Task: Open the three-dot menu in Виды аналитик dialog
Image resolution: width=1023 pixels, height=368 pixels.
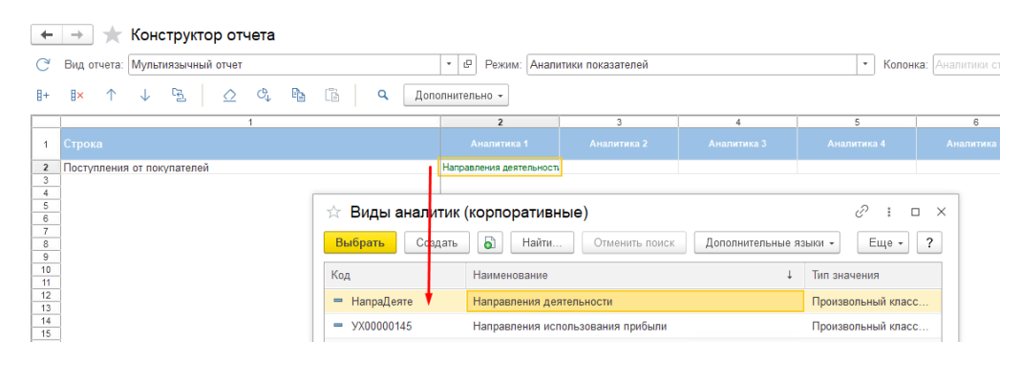Action: tap(889, 212)
